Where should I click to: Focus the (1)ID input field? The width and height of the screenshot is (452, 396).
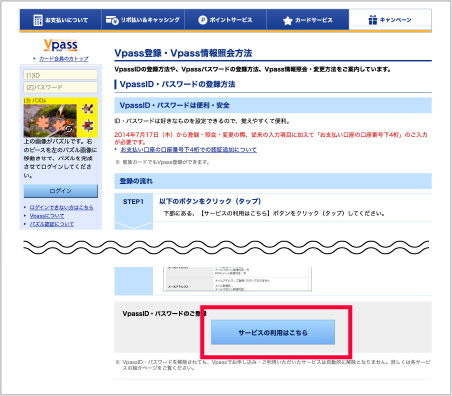(61, 75)
